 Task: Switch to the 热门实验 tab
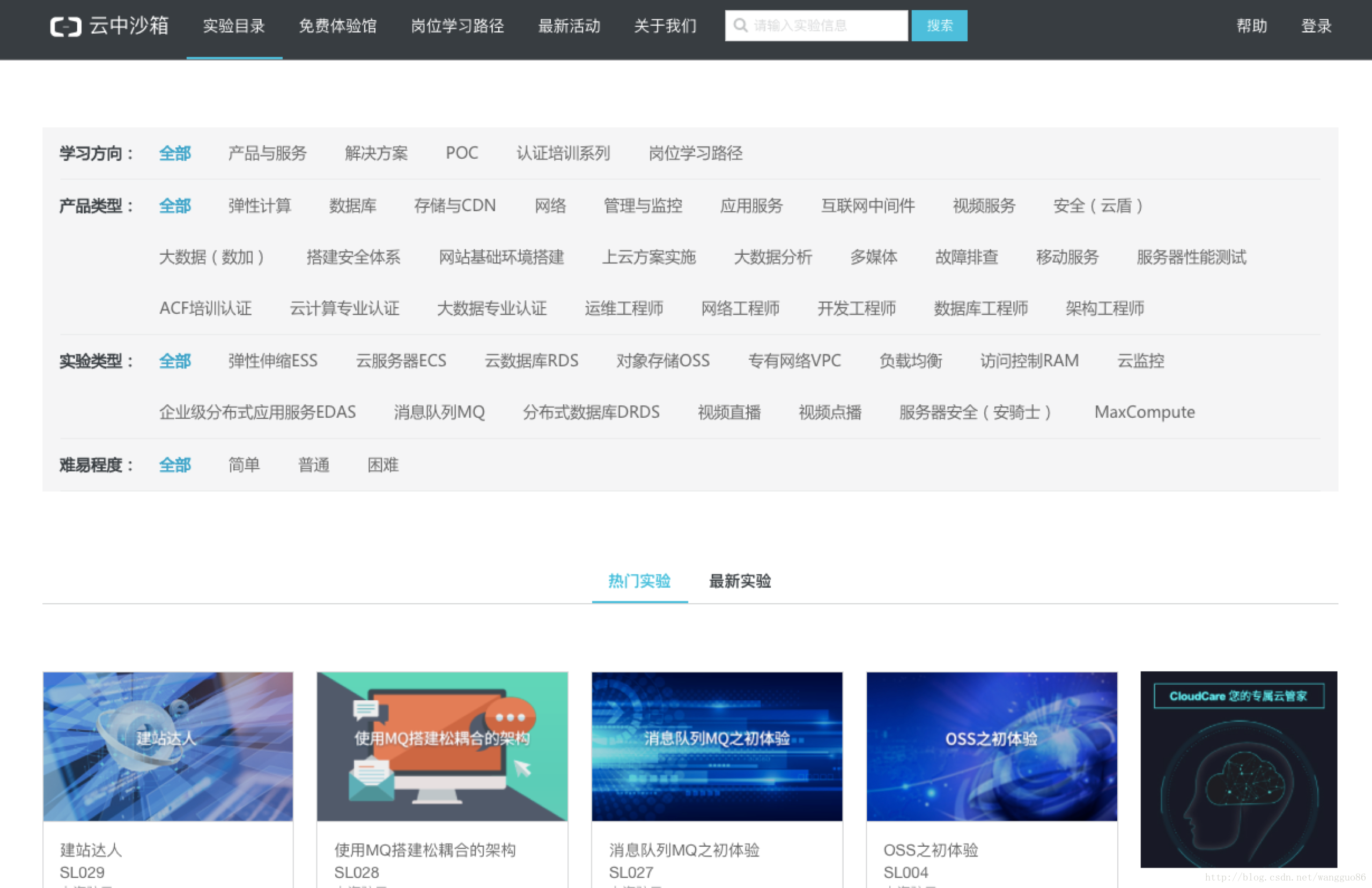tap(639, 581)
